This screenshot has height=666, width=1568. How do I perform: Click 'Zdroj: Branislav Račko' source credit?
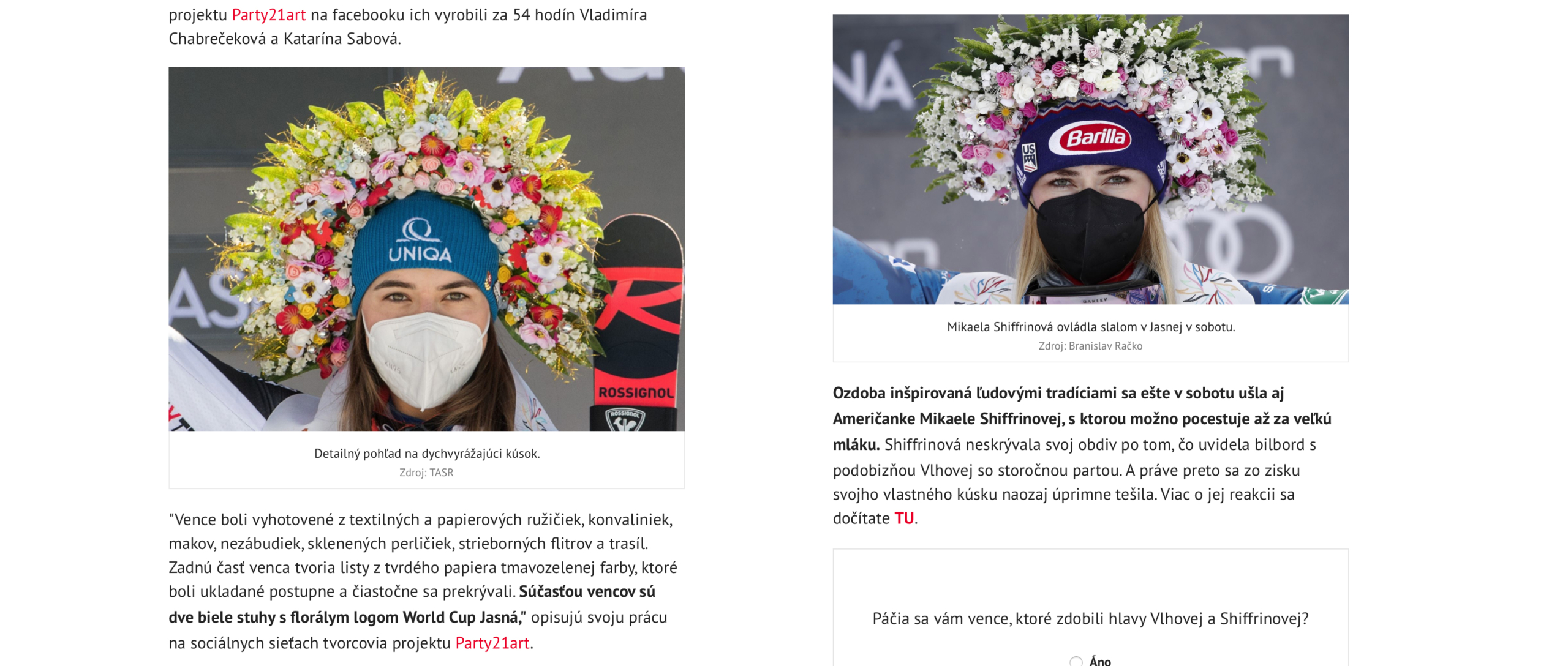pyautogui.click(x=1090, y=346)
